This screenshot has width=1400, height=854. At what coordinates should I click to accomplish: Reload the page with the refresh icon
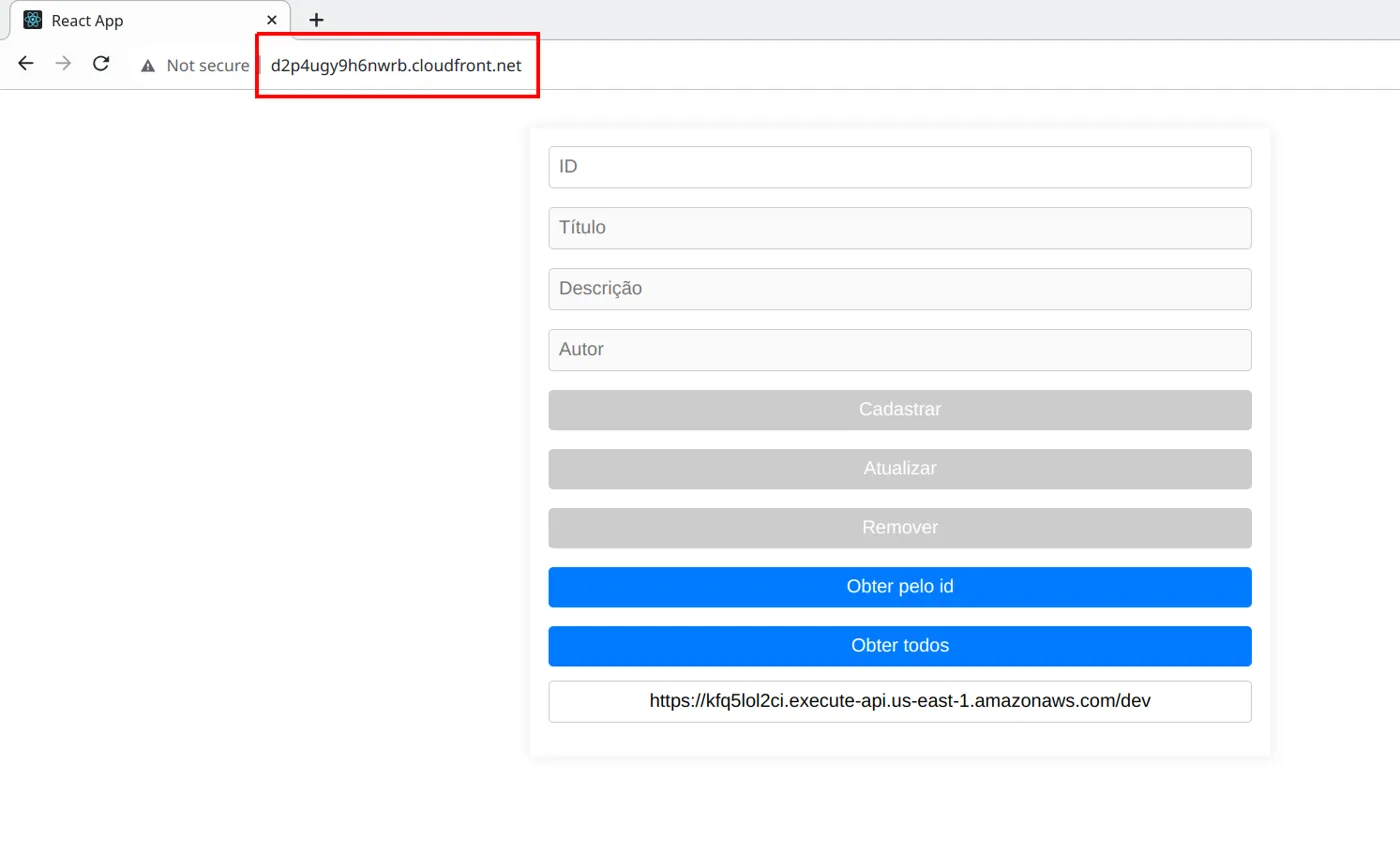coord(100,64)
